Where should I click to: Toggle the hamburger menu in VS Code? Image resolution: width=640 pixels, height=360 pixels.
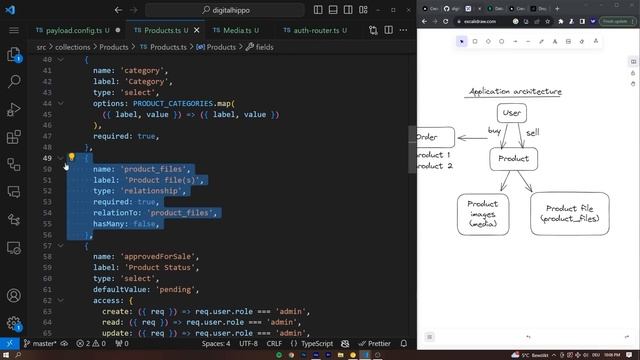tap(14, 31)
